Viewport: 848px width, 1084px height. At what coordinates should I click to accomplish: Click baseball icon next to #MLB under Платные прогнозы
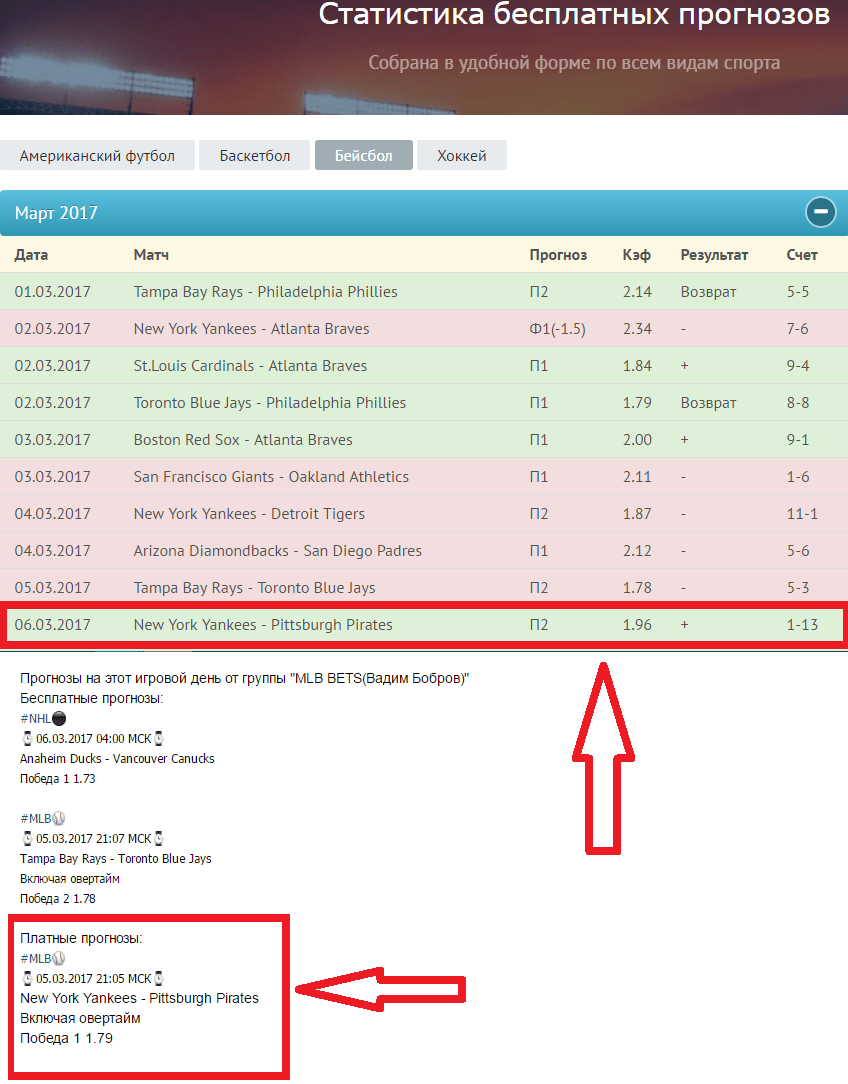(x=59, y=959)
